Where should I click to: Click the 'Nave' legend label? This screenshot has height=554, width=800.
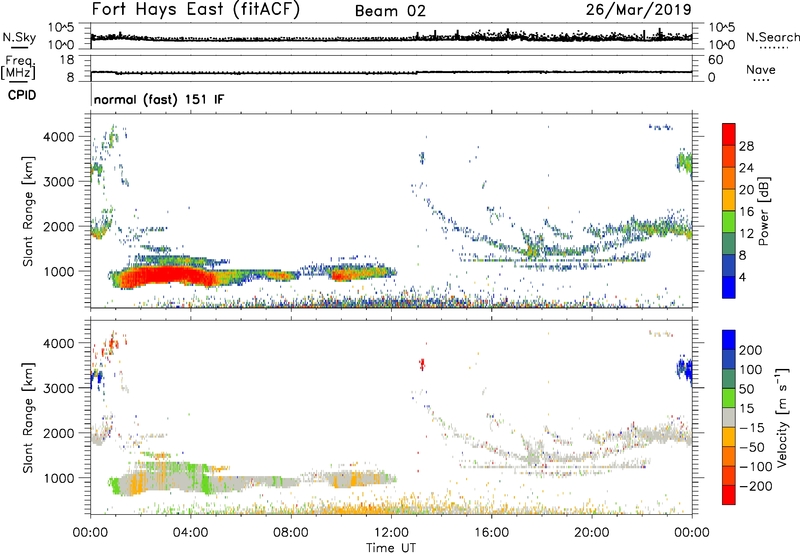pyautogui.click(x=761, y=69)
